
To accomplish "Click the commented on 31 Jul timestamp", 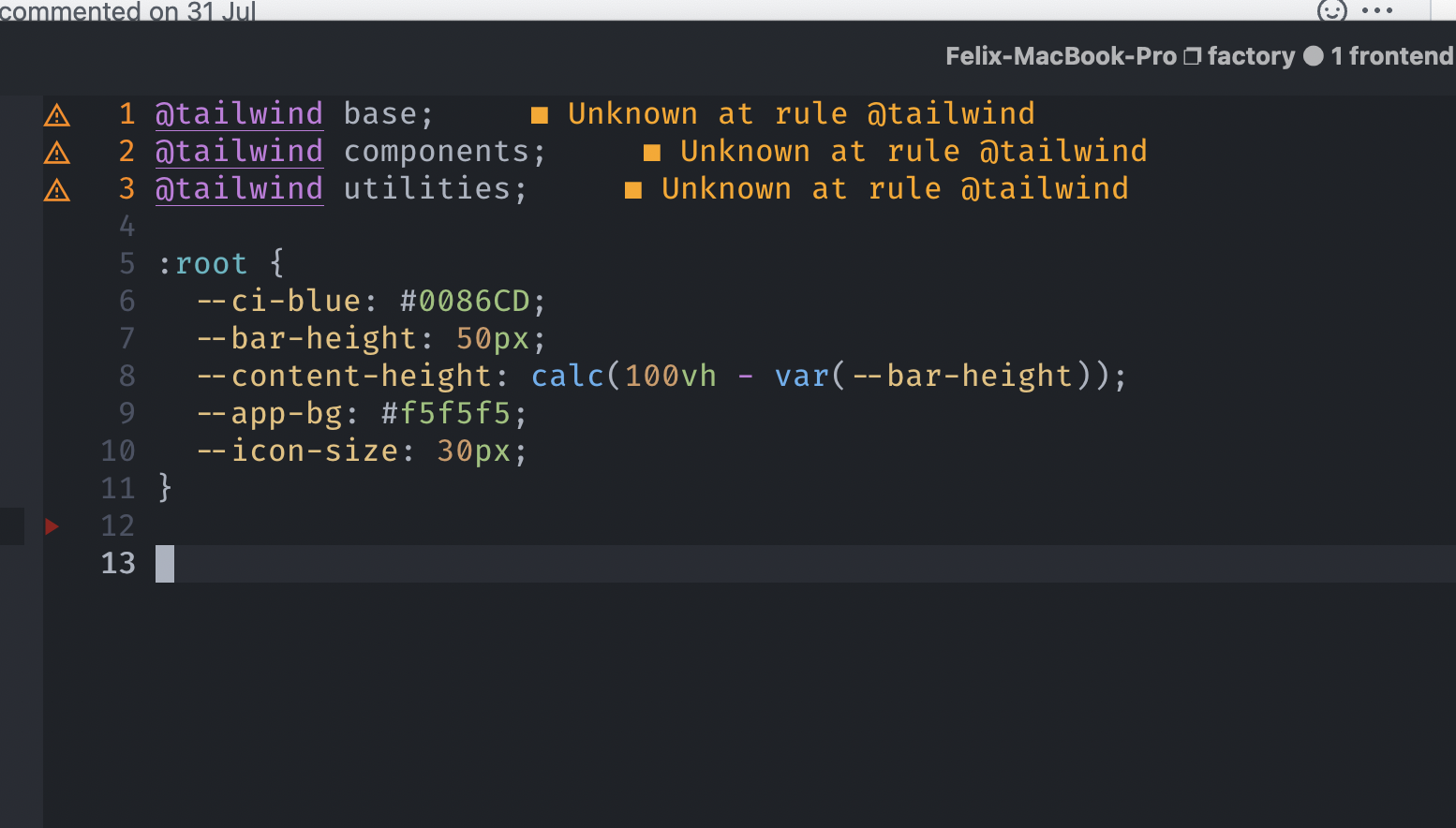I will coord(128,12).
